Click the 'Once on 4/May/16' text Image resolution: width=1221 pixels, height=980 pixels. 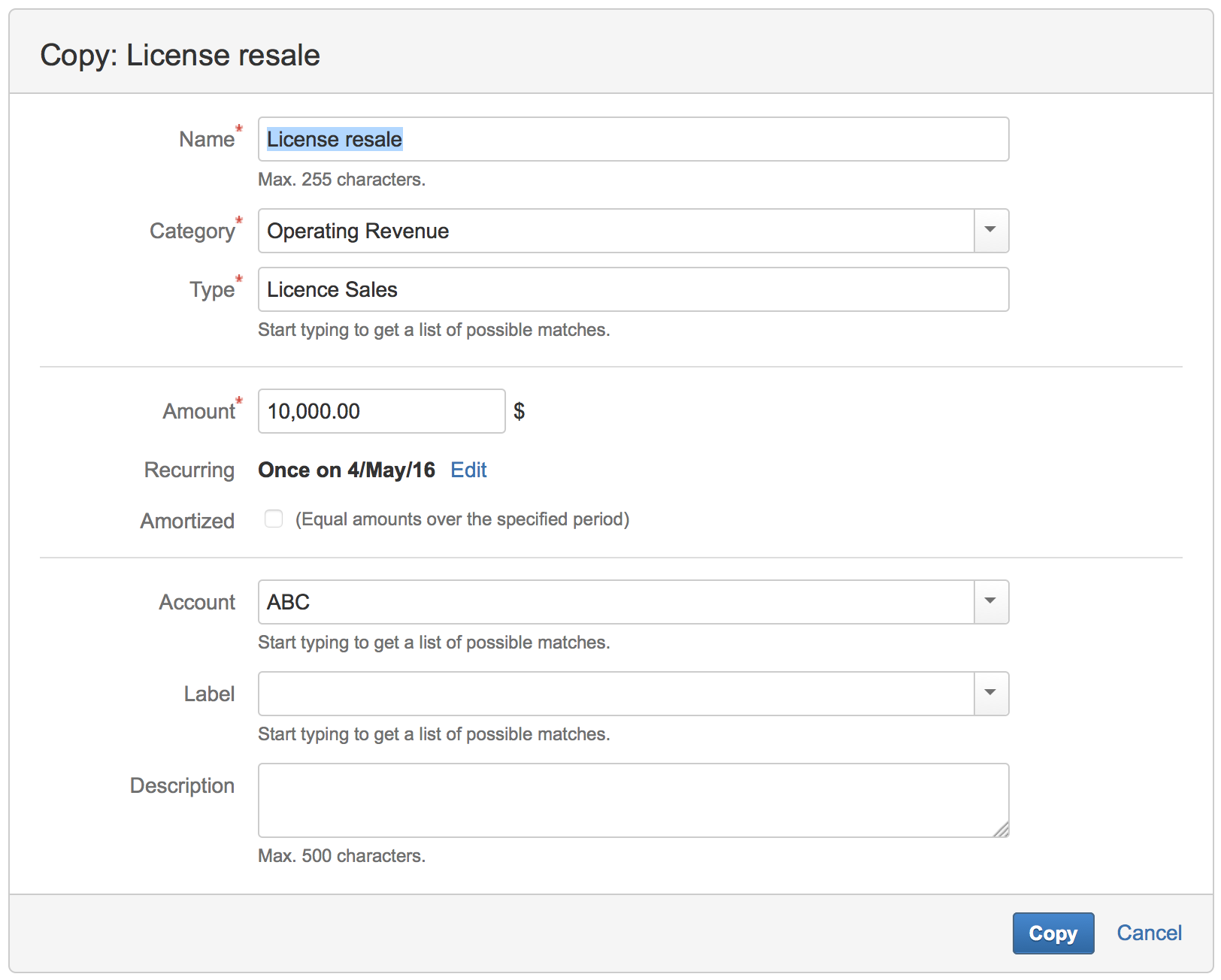346,470
